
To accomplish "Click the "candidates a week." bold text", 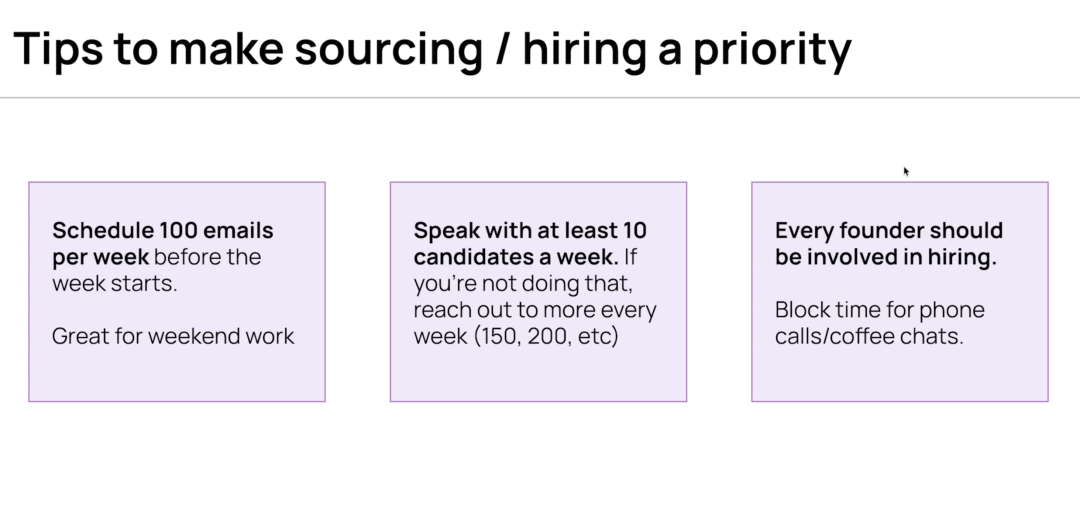I will click(x=515, y=257).
